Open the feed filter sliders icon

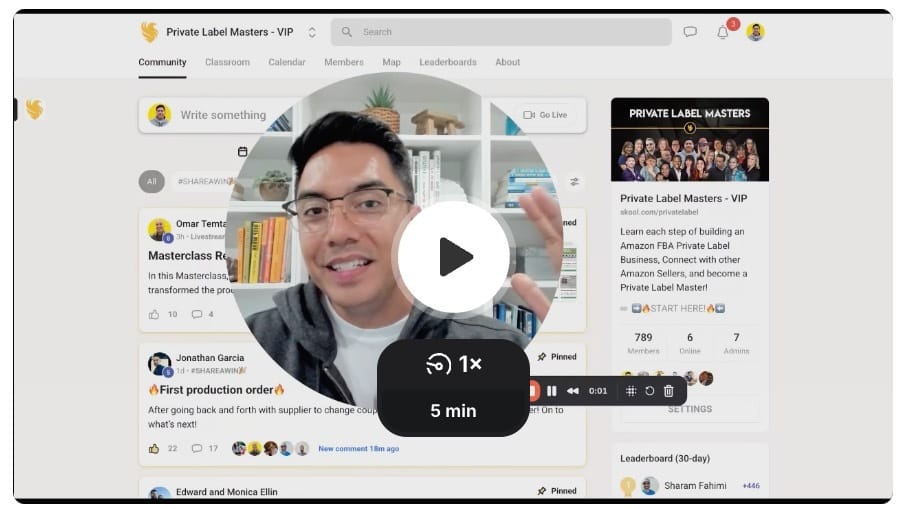[574, 182]
